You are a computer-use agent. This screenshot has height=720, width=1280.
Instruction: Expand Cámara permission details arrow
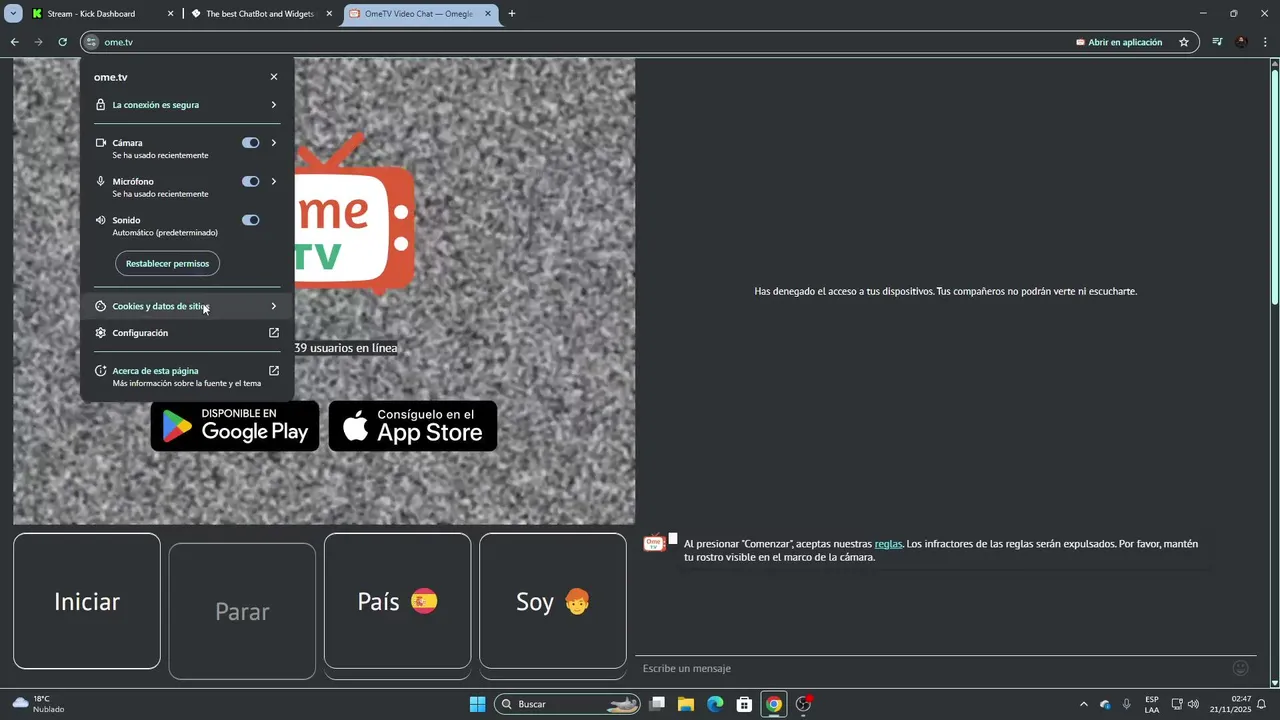(x=274, y=143)
